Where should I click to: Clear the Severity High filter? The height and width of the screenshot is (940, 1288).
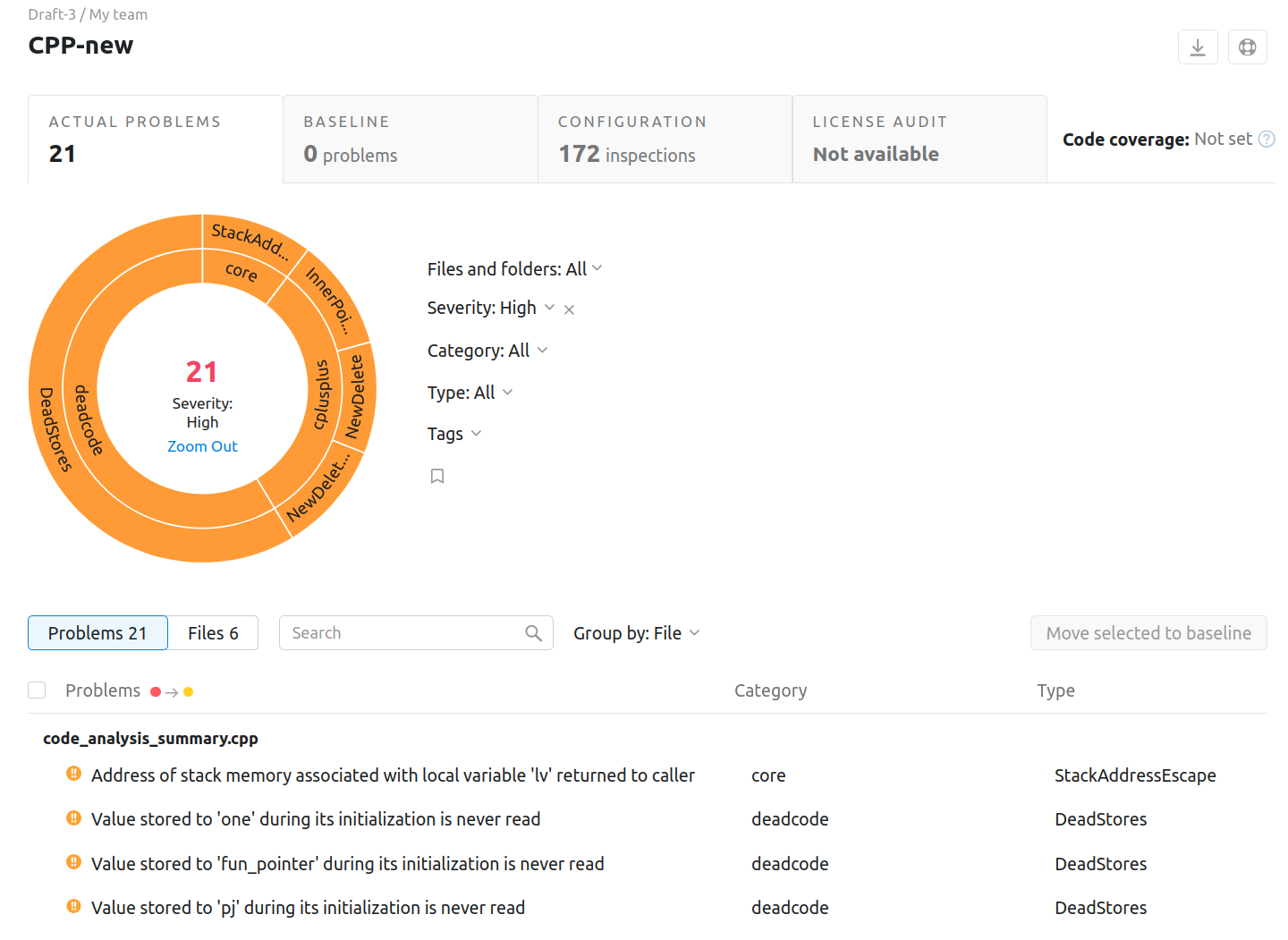569,309
